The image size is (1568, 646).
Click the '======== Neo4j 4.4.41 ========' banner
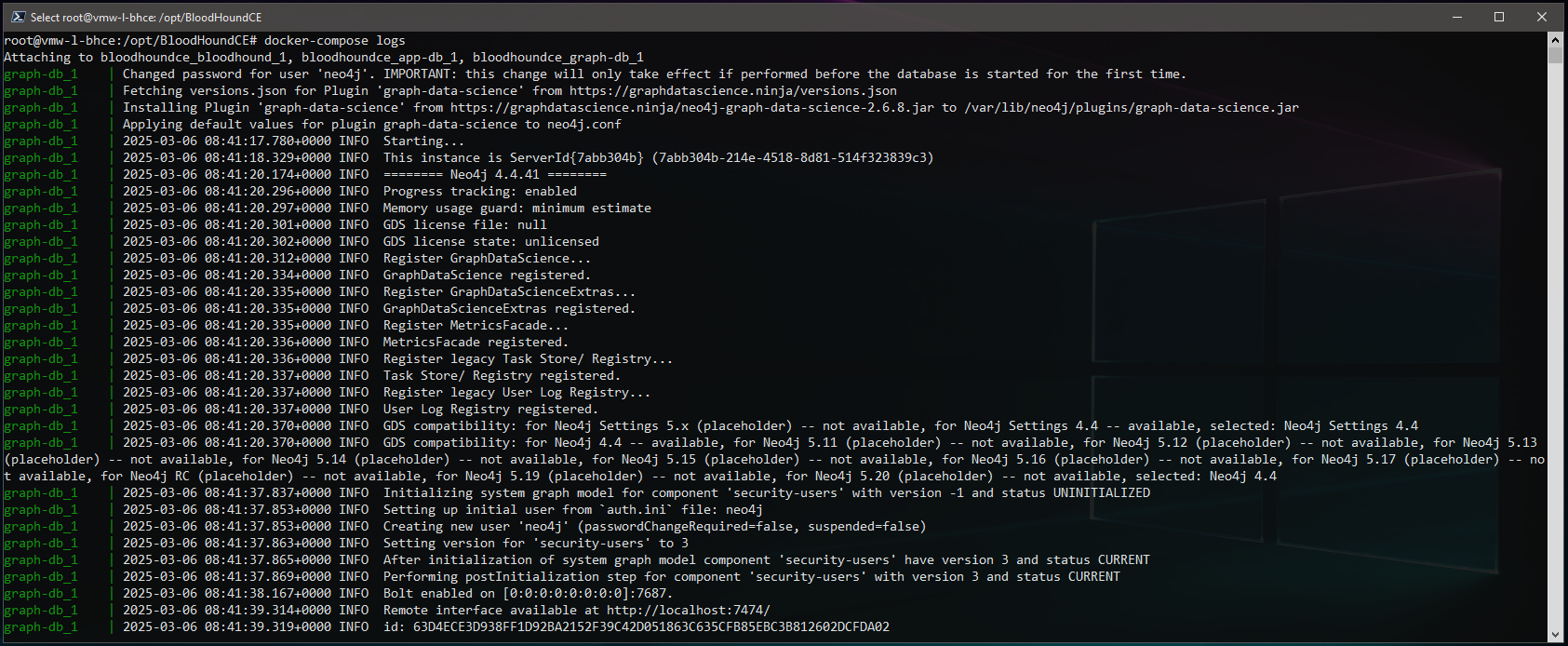495,174
